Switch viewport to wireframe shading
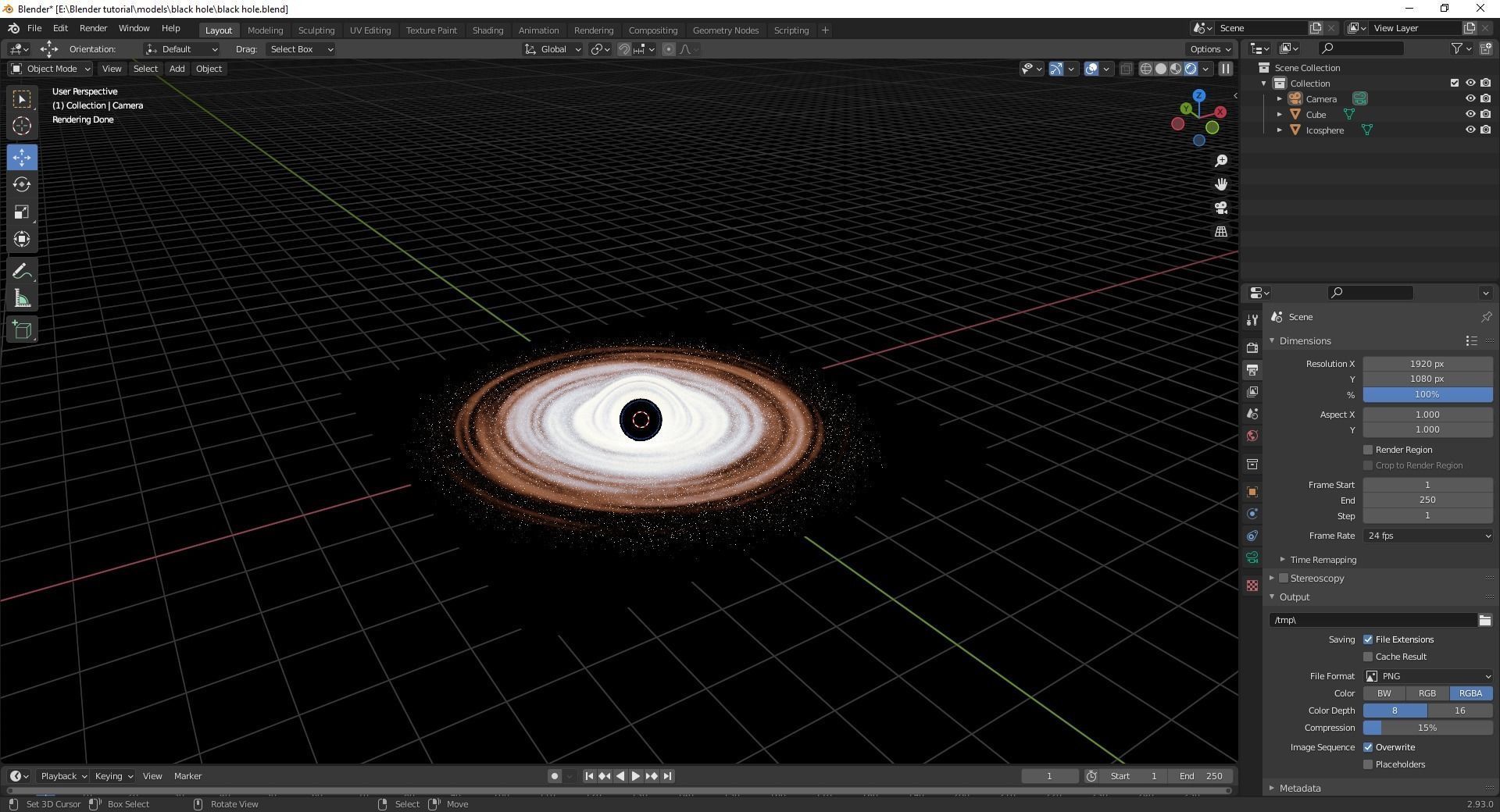This screenshot has height=812, width=1500. pyautogui.click(x=1145, y=69)
